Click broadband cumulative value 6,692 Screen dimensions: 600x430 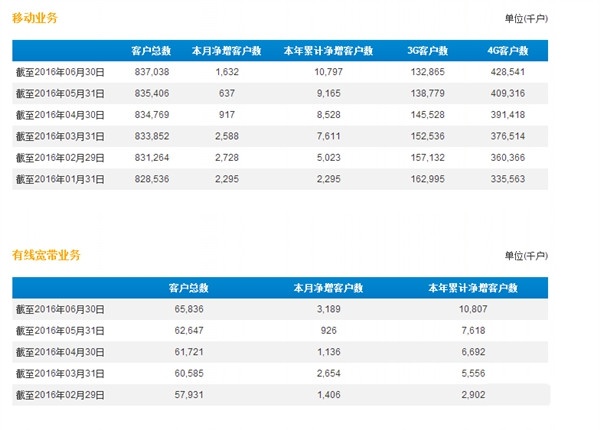473,352
